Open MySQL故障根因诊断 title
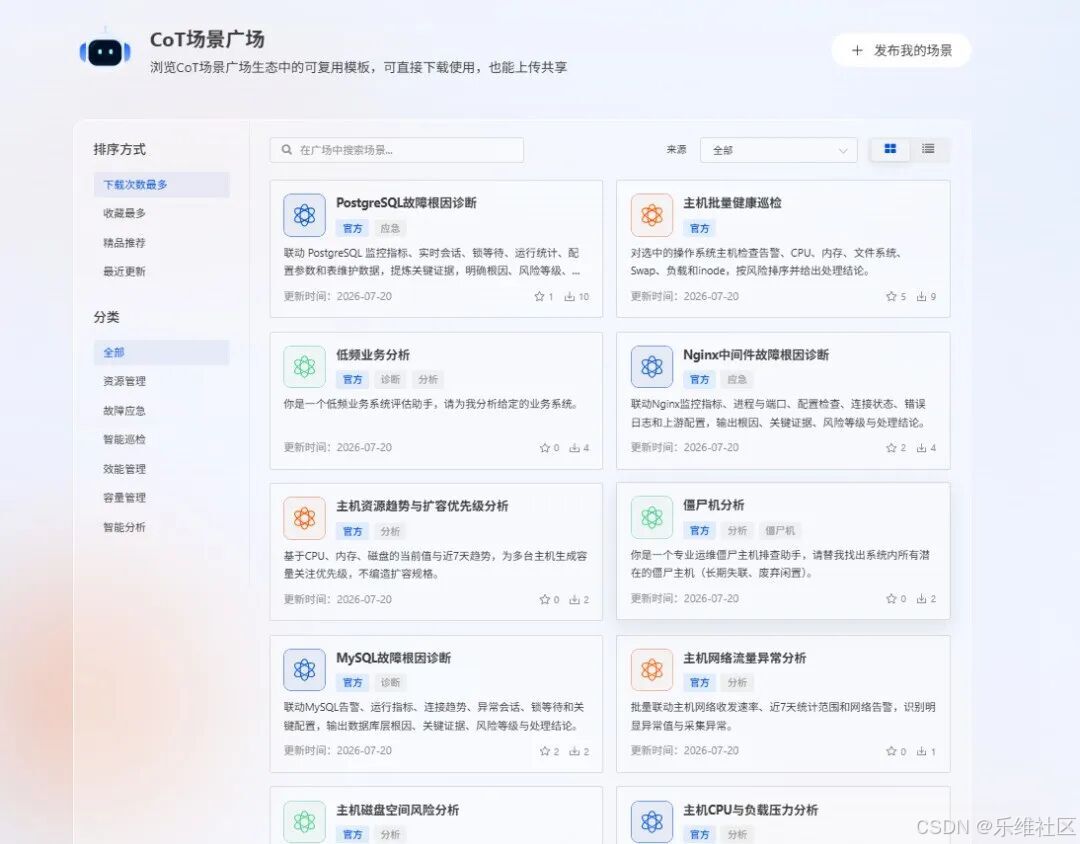 tap(393, 658)
